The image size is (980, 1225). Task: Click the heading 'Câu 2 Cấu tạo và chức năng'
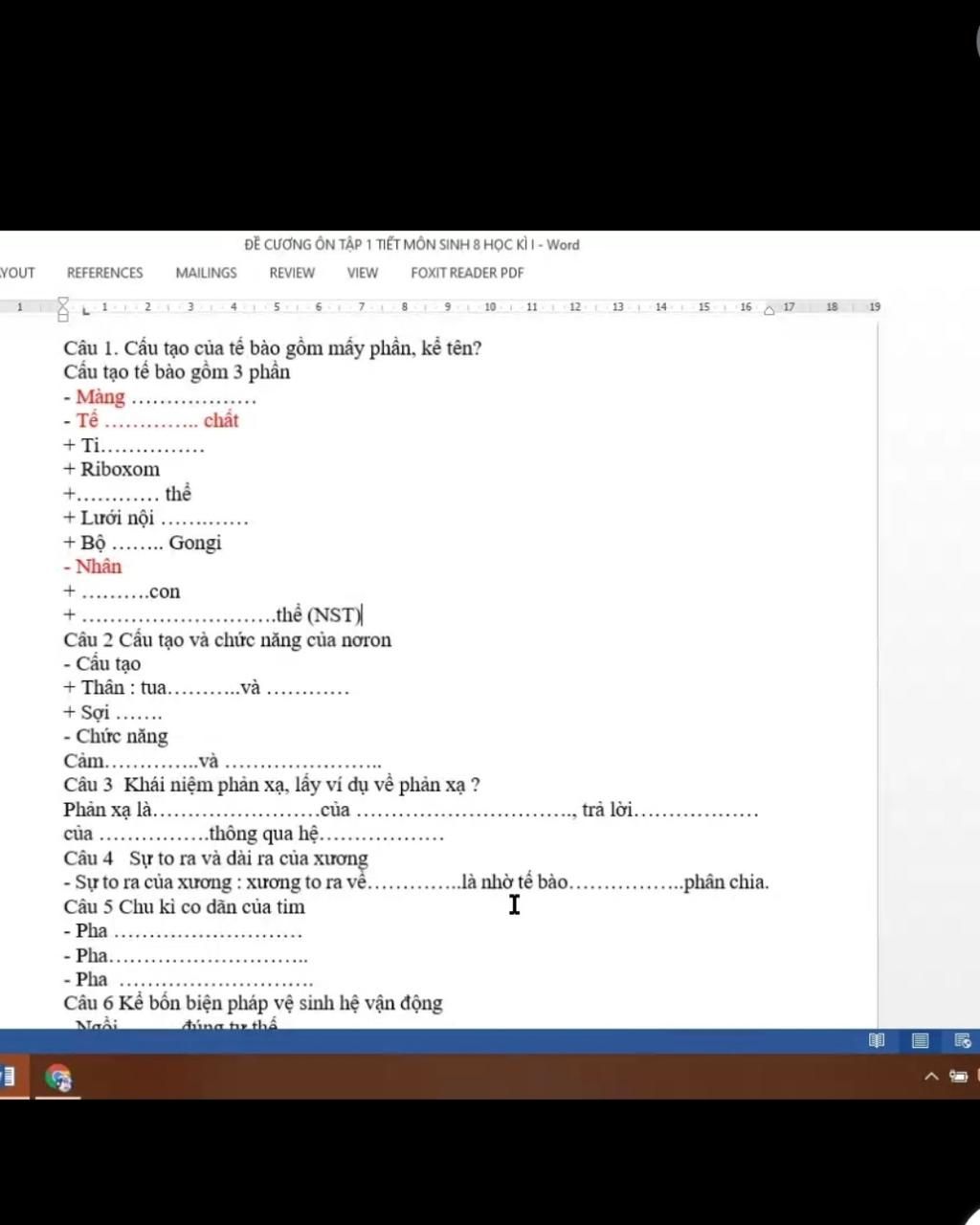pos(228,640)
